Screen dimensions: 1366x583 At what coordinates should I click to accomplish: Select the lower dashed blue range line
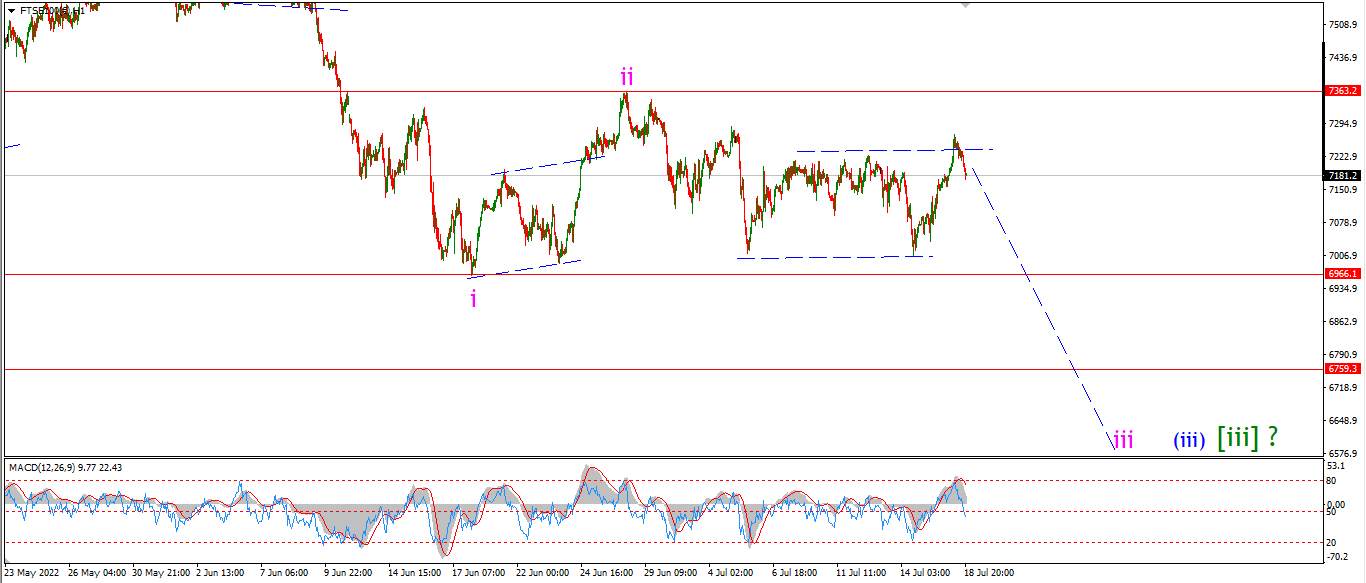coord(835,257)
